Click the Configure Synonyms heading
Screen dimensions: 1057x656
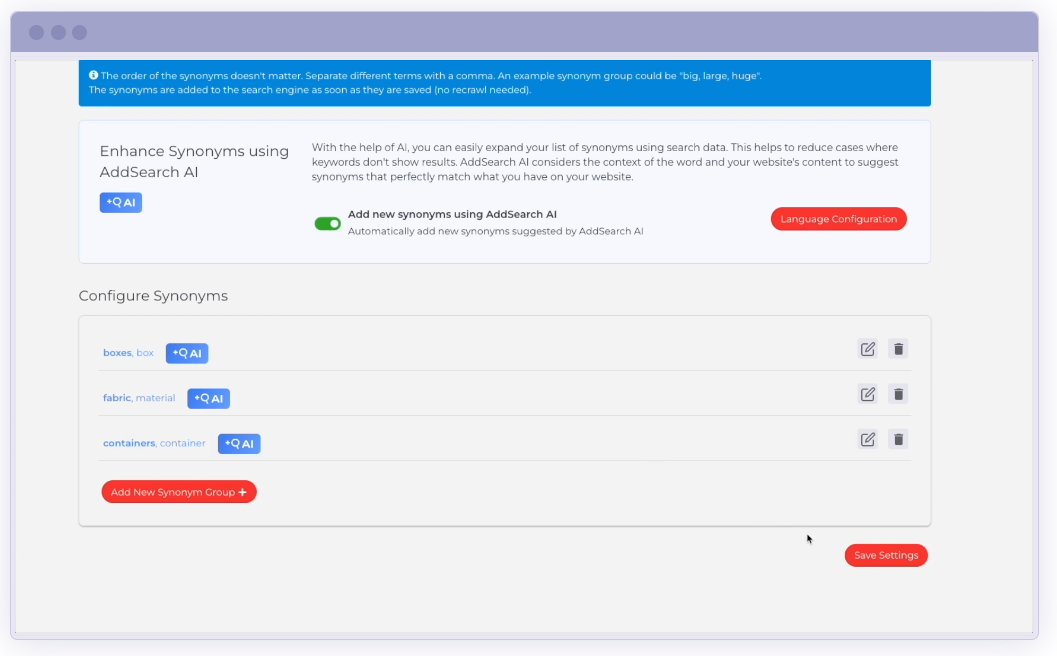click(x=153, y=296)
